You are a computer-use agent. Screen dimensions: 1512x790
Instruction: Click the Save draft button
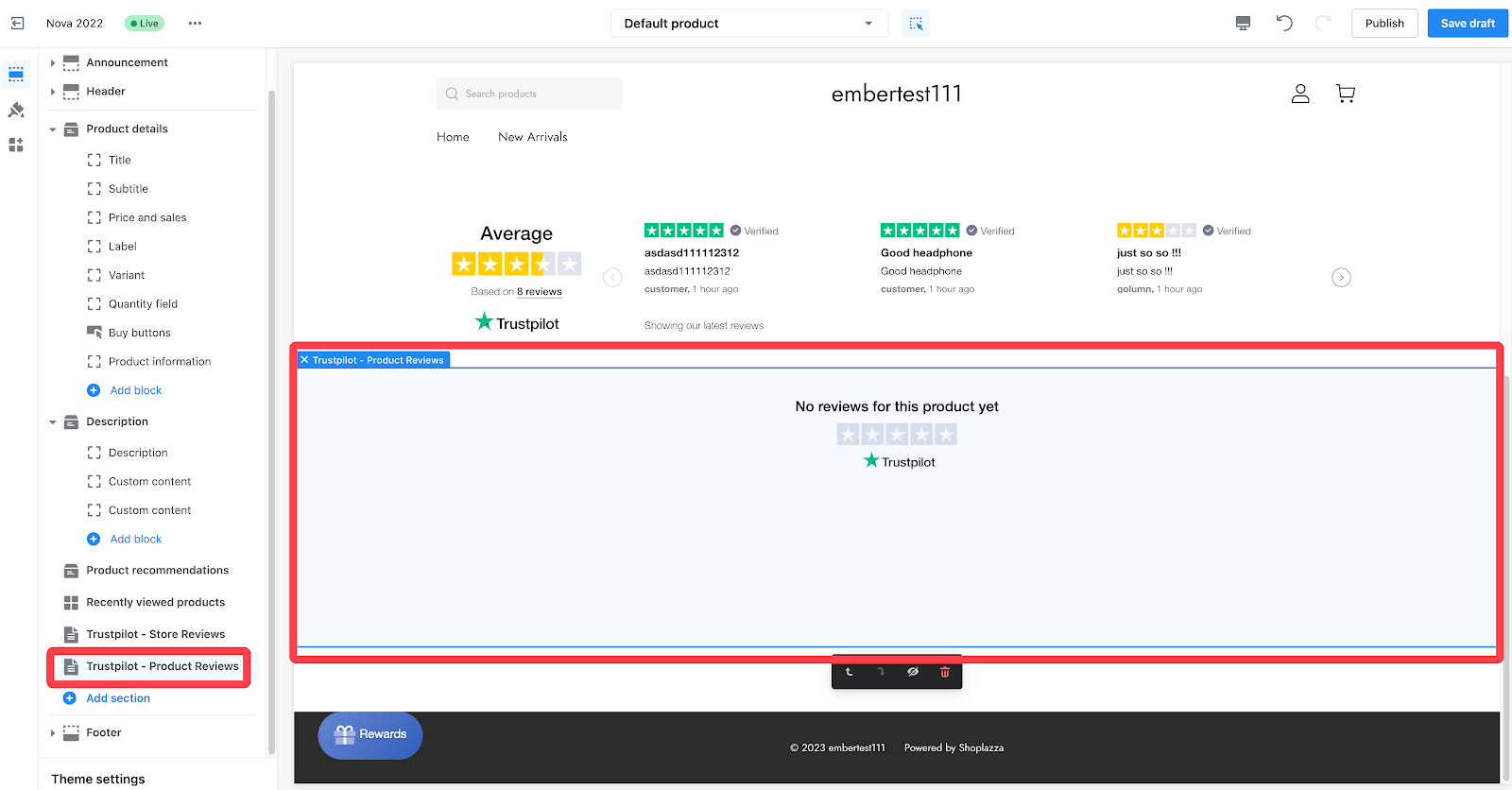(x=1468, y=24)
